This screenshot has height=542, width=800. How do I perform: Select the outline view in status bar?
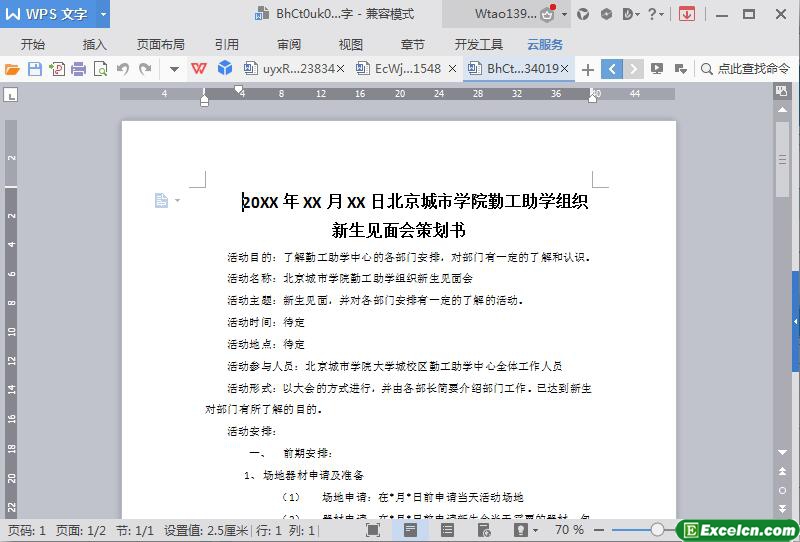coord(447,530)
